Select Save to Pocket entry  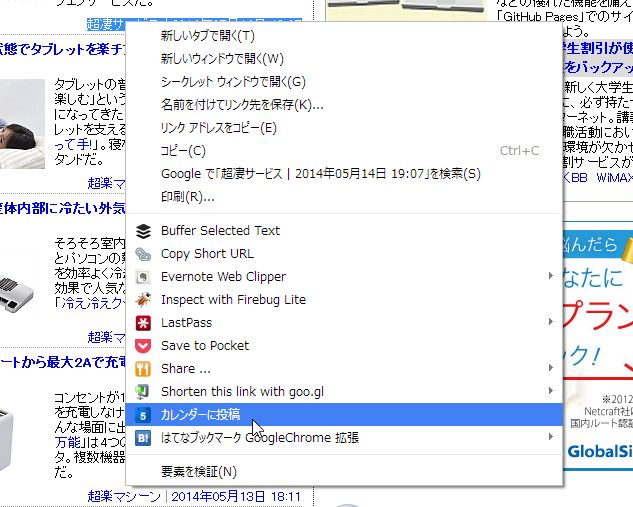click(x=344, y=346)
